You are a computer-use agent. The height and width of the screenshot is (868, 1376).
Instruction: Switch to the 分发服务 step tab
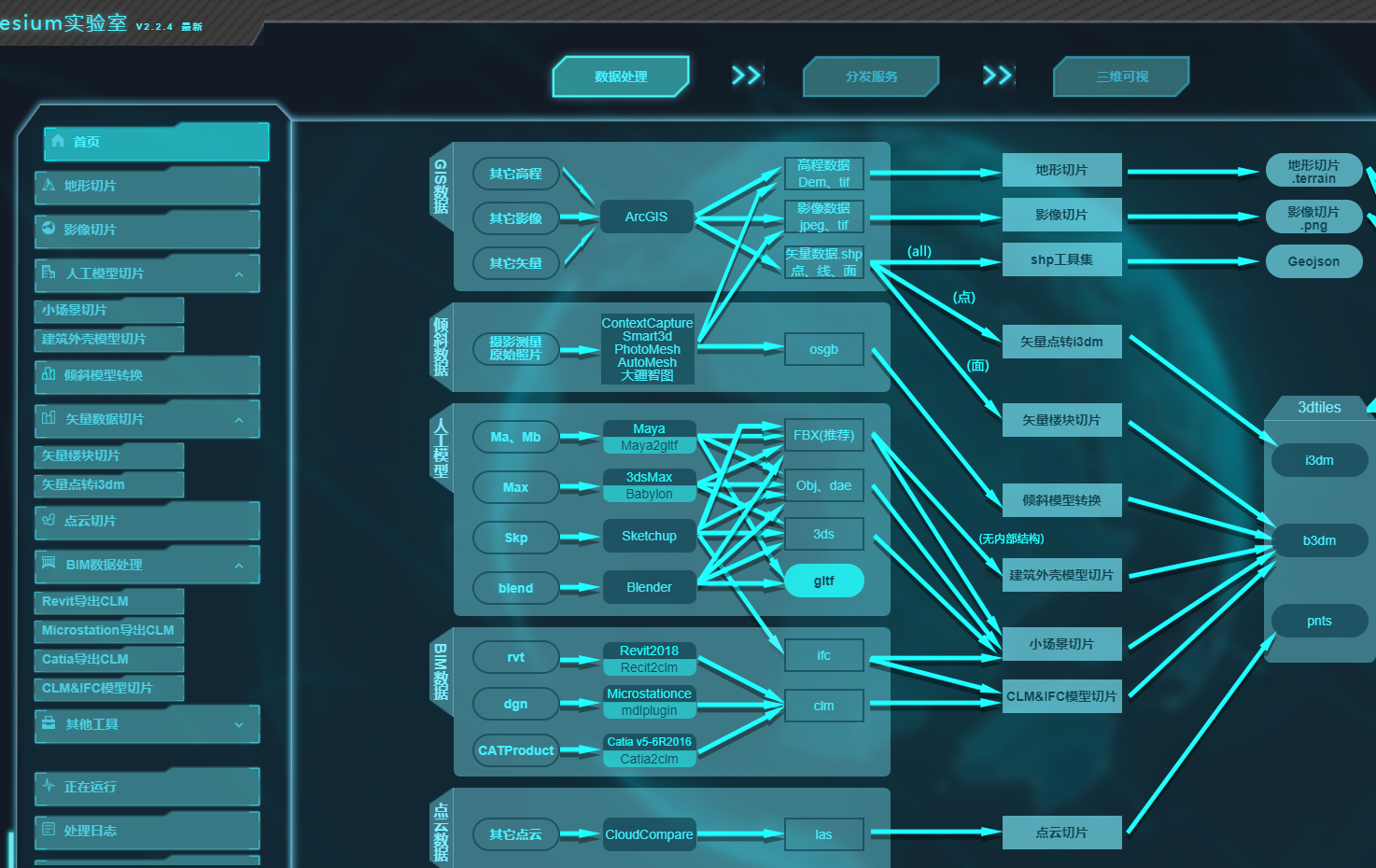(x=871, y=77)
